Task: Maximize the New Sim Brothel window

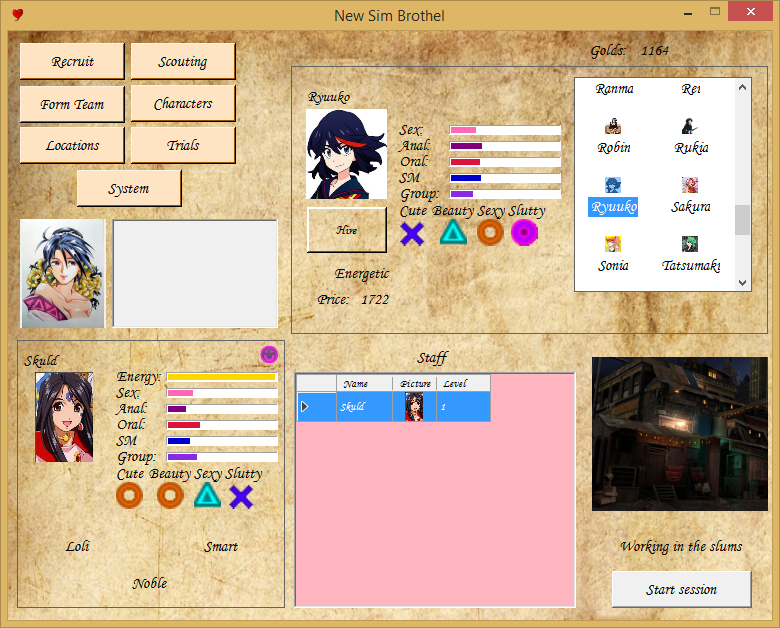Action: (715, 12)
